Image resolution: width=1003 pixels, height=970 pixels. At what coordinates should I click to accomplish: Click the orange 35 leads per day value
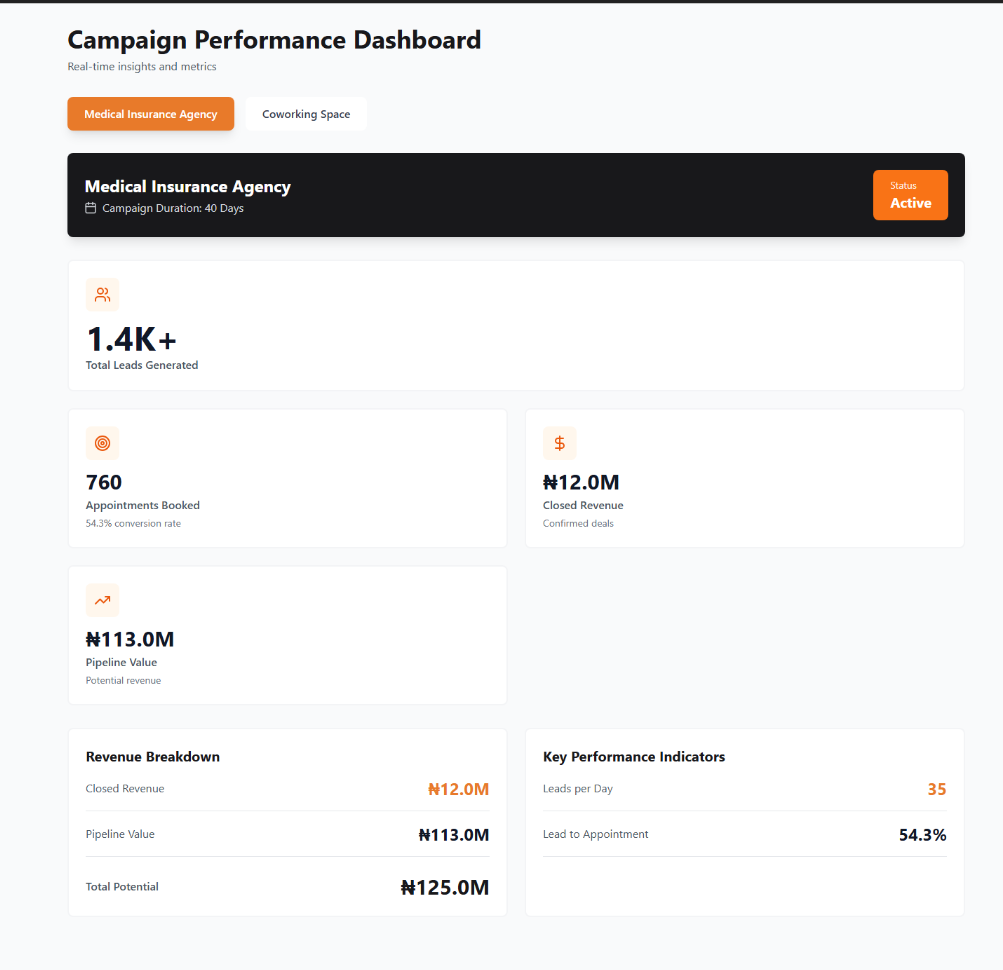[x=936, y=789]
